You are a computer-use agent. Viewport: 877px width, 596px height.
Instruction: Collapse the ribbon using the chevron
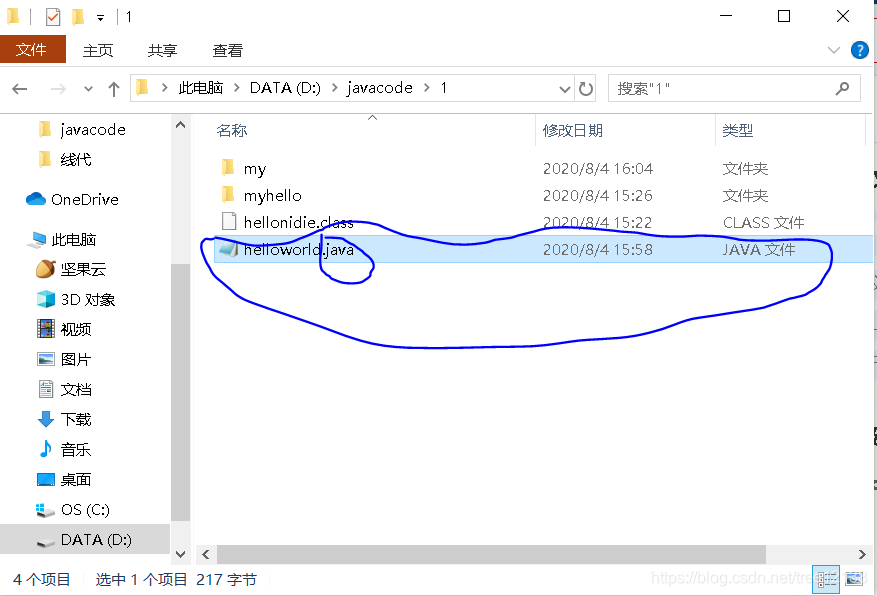[833, 50]
